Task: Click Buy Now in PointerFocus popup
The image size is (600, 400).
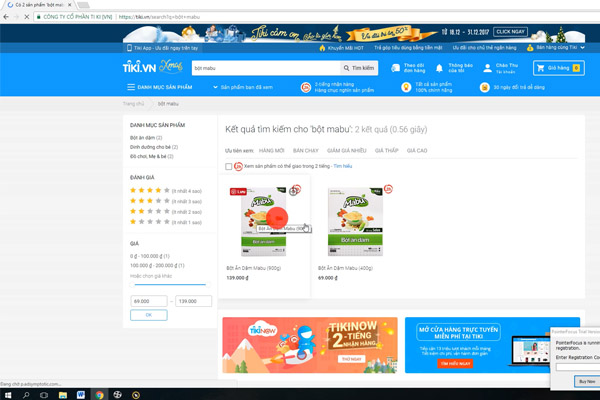Action: (587, 381)
